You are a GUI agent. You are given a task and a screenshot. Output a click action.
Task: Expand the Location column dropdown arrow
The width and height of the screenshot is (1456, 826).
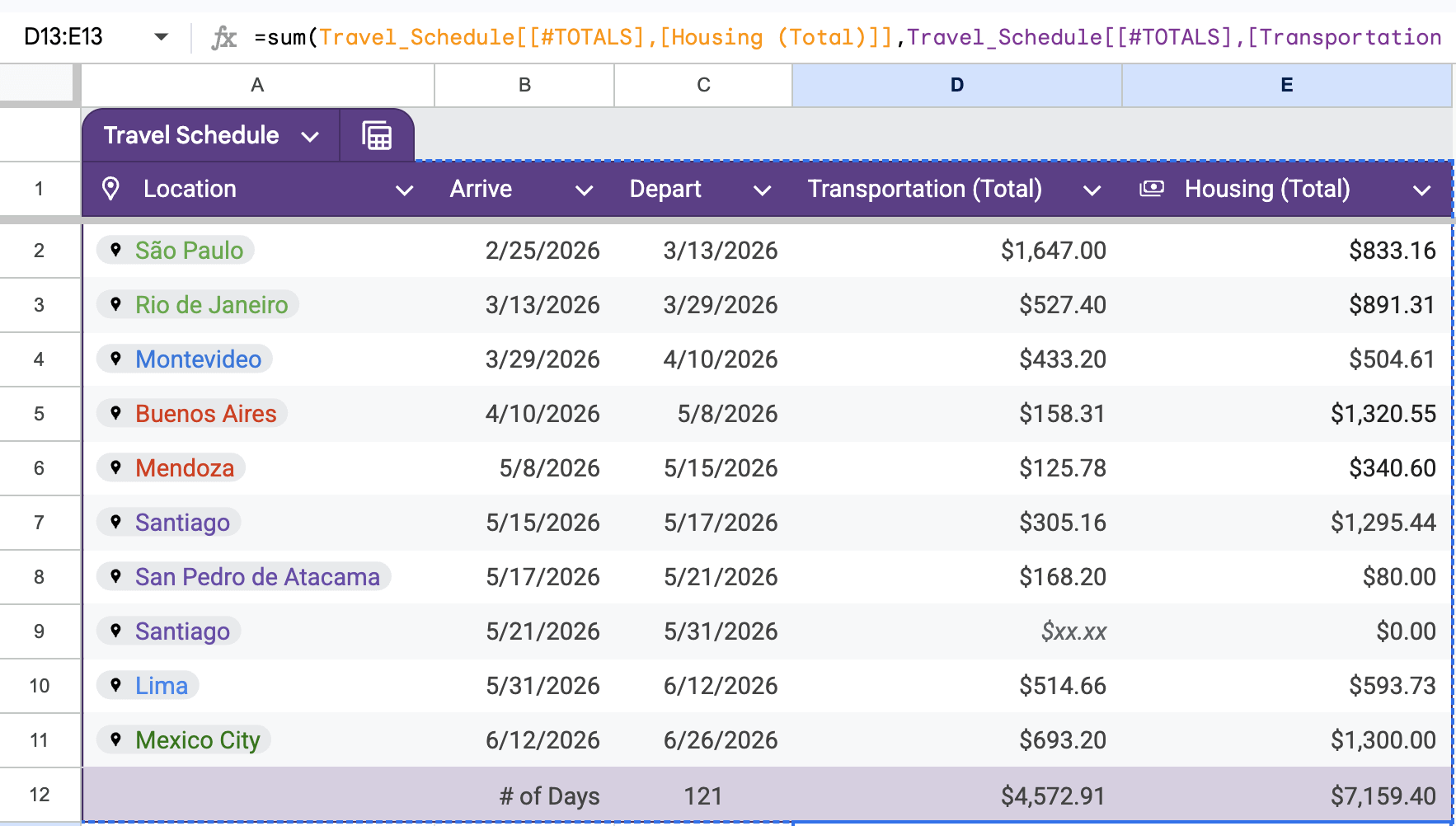click(x=404, y=190)
